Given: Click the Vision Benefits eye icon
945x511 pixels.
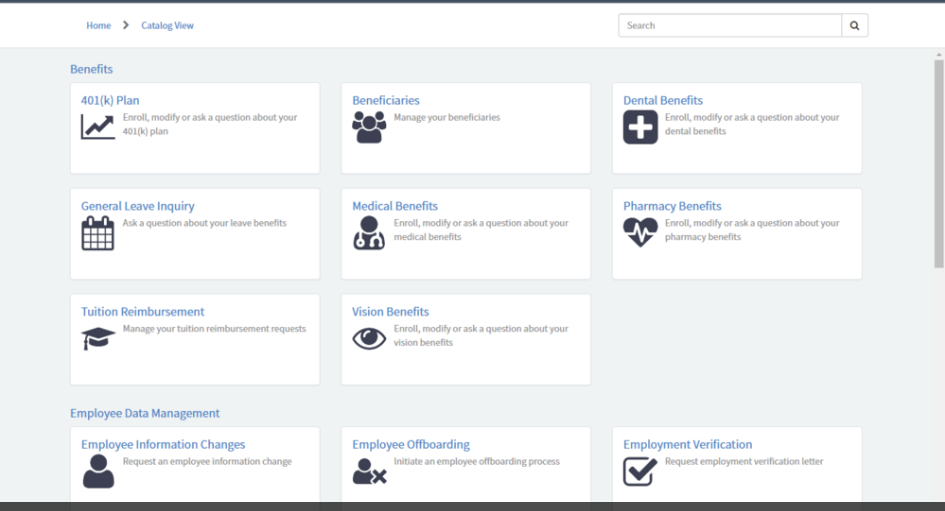Looking at the screenshot, I should [x=369, y=339].
